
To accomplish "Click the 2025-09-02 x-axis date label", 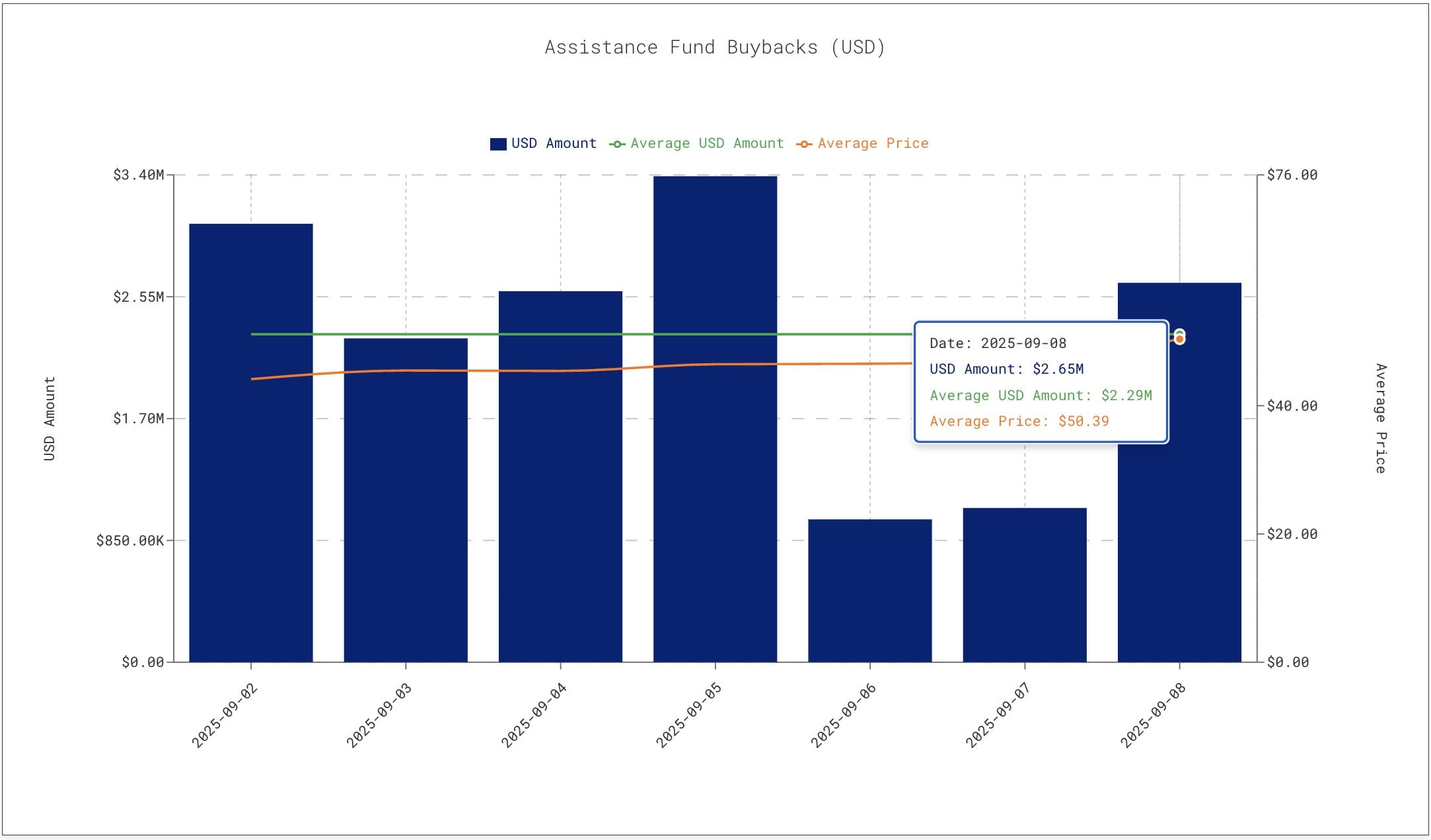I will tap(225, 716).
